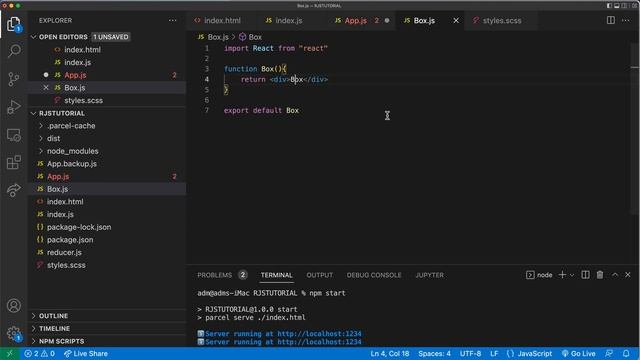Open the Jupyter panel tab
This screenshot has height=360, width=640.
tap(429, 275)
